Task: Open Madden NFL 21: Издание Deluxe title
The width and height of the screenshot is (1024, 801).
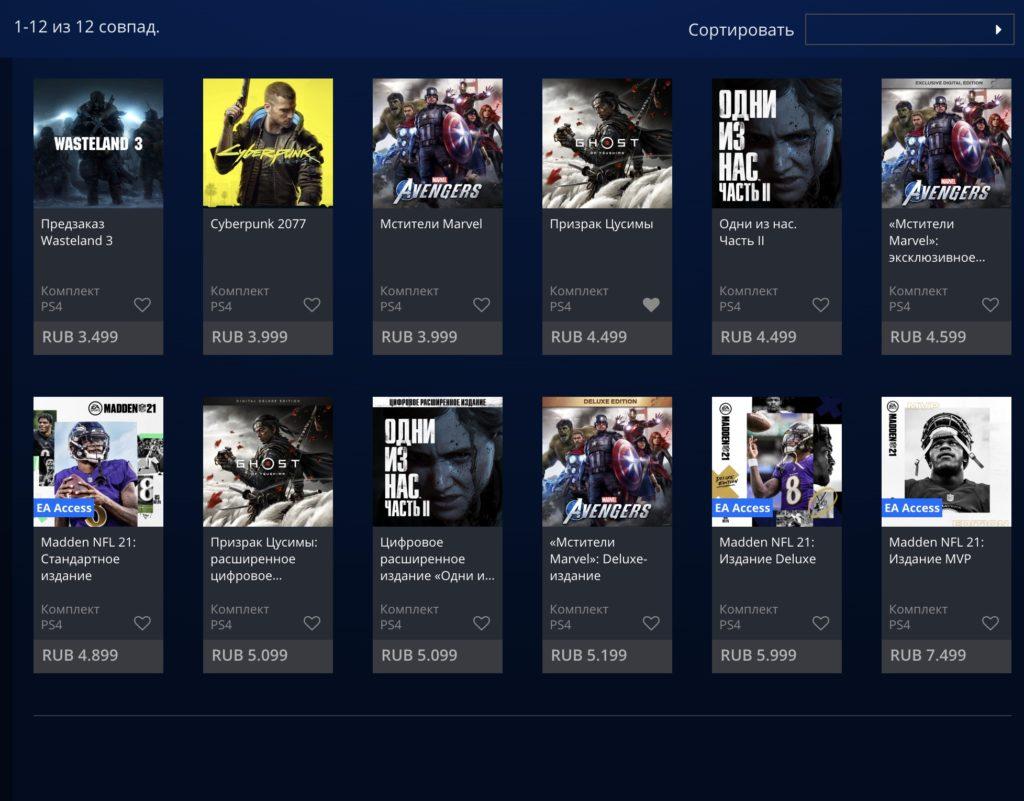Action: point(767,550)
